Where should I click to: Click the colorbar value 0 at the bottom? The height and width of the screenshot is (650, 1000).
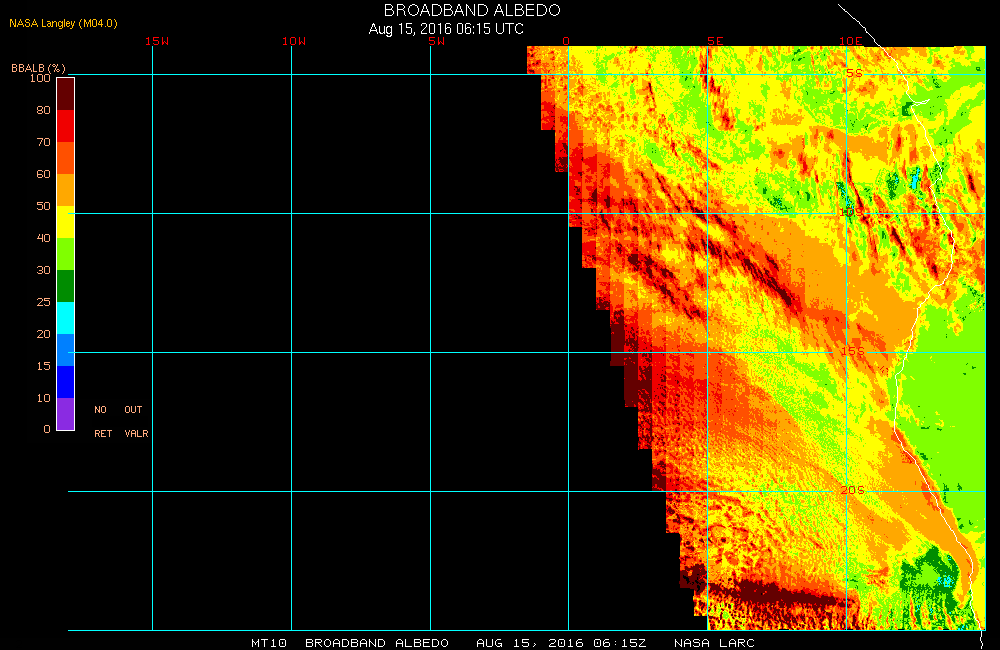[x=47, y=429]
